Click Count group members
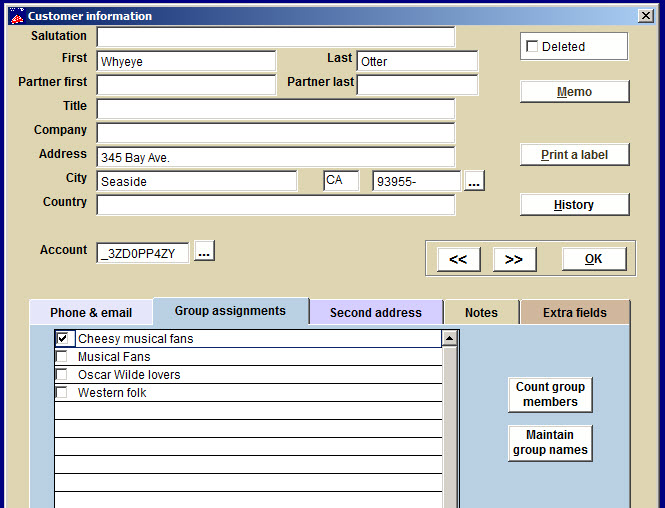Screen dimensions: 665x508 (550, 394)
